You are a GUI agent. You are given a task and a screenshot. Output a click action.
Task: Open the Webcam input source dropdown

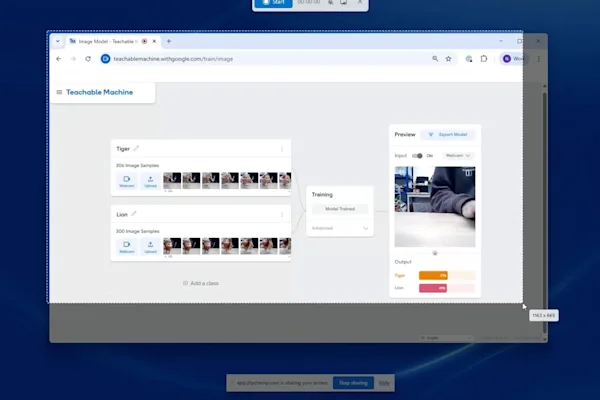click(458, 156)
